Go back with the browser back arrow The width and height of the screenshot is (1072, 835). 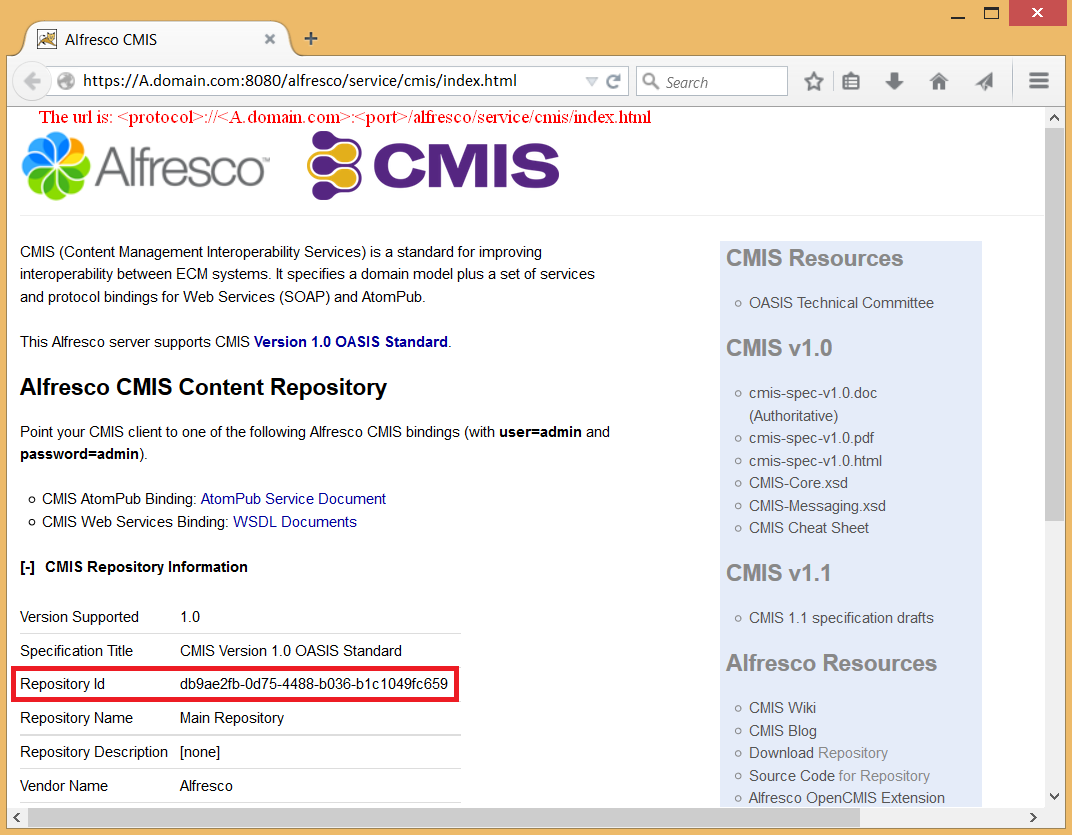pyautogui.click(x=32, y=81)
